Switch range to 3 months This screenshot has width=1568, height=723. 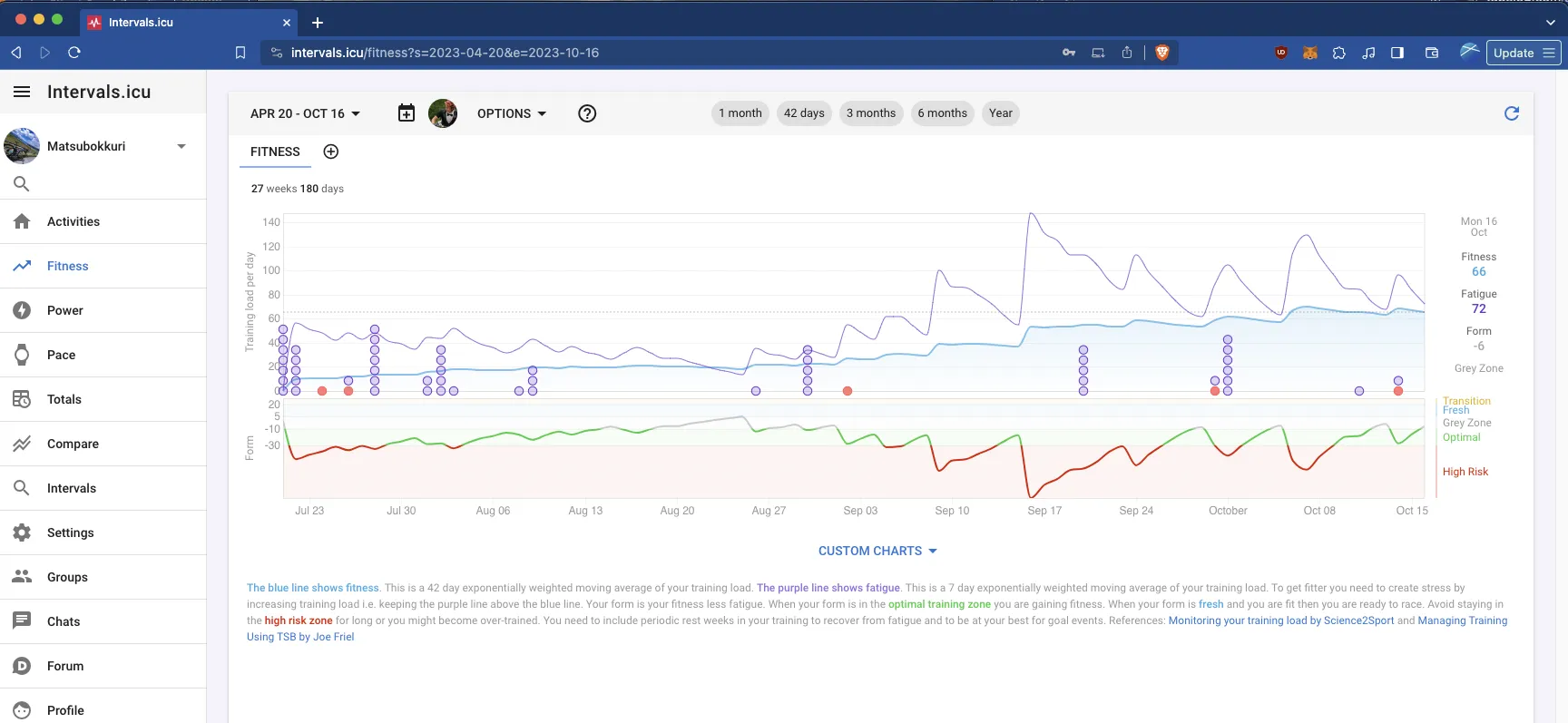click(870, 113)
